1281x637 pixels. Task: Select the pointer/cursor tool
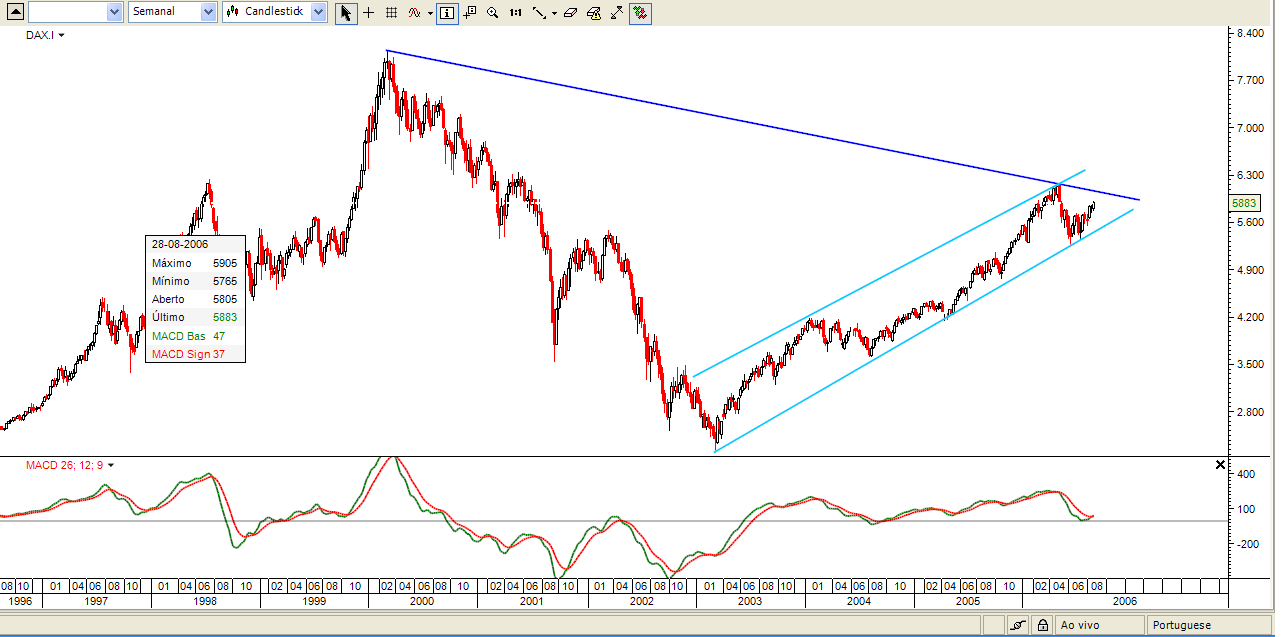point(345,13)
